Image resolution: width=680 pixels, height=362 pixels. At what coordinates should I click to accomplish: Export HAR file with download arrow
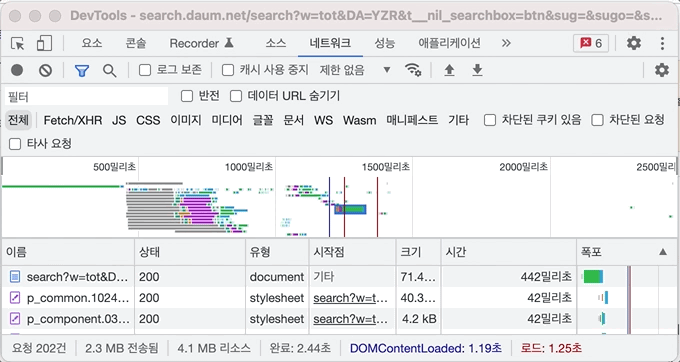point(477,70)
